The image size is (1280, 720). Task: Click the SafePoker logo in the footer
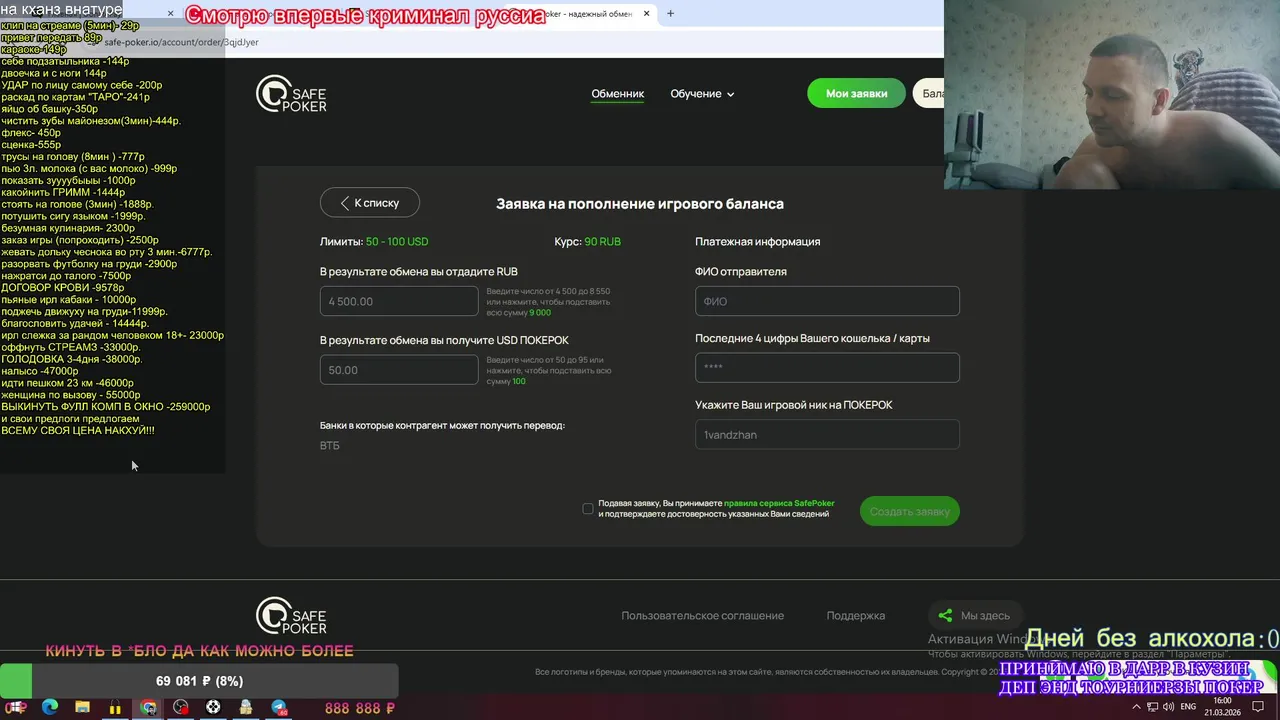[x=291, y=616]
